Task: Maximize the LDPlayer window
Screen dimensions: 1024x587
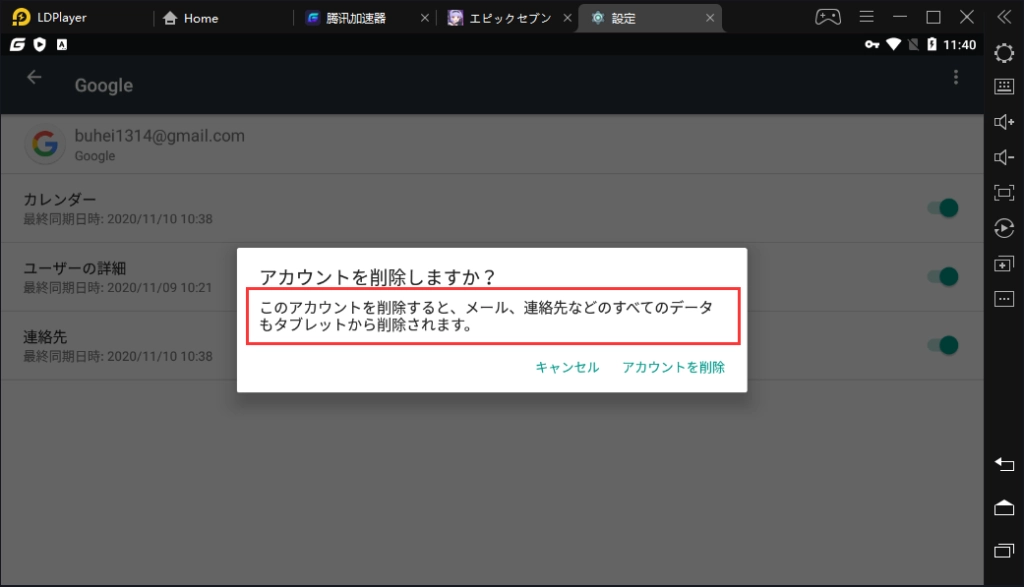Action: point(933,17)
